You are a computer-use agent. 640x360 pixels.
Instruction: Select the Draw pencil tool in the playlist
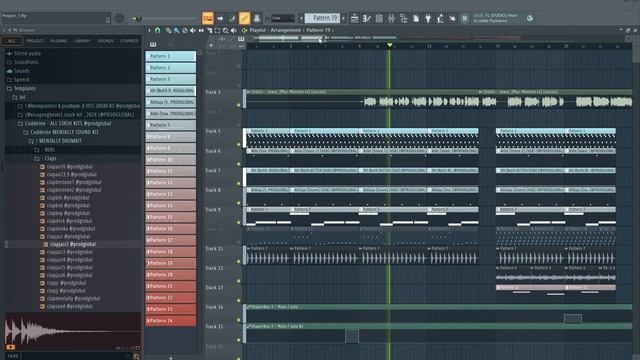pyautogui.click(x=168, y=30)
